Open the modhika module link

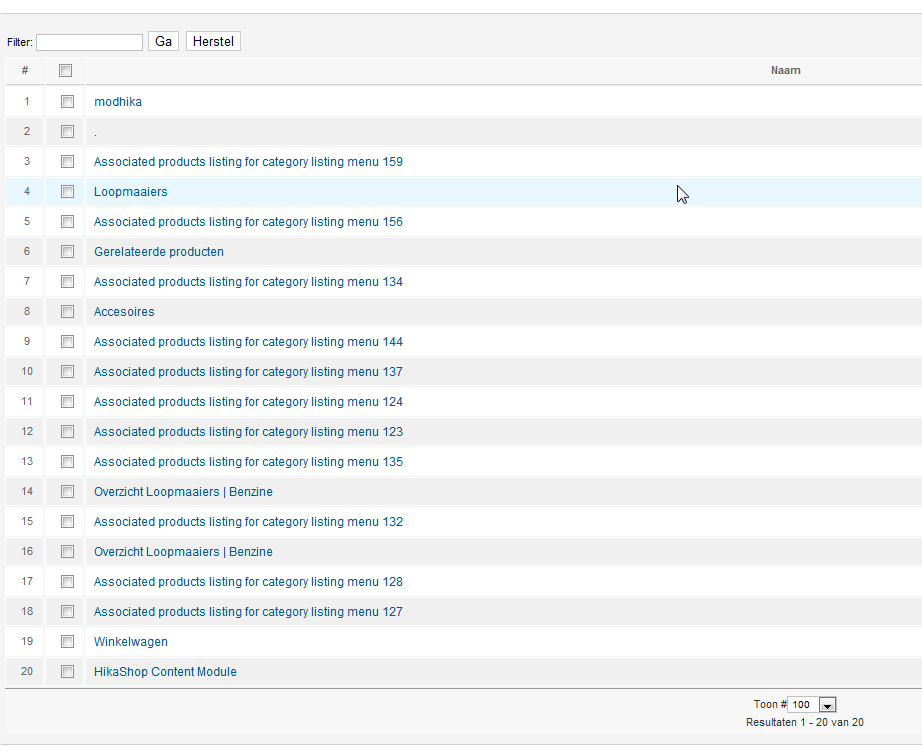118,102
